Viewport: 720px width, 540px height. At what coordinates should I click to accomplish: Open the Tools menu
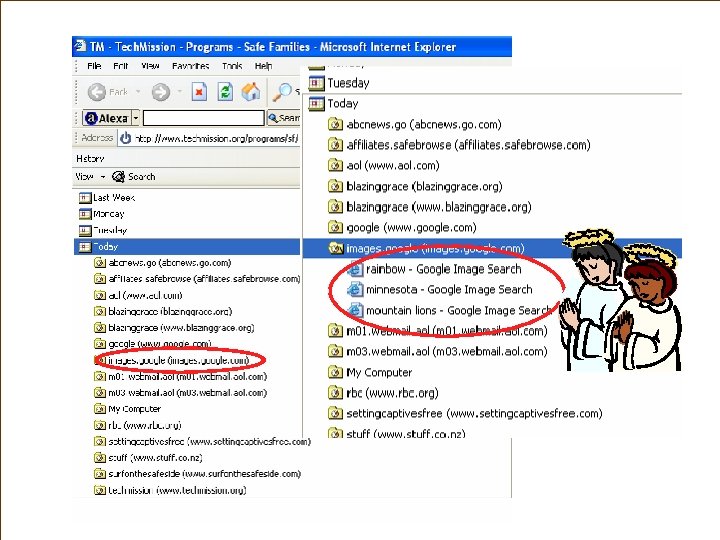(x=232, y=66)
